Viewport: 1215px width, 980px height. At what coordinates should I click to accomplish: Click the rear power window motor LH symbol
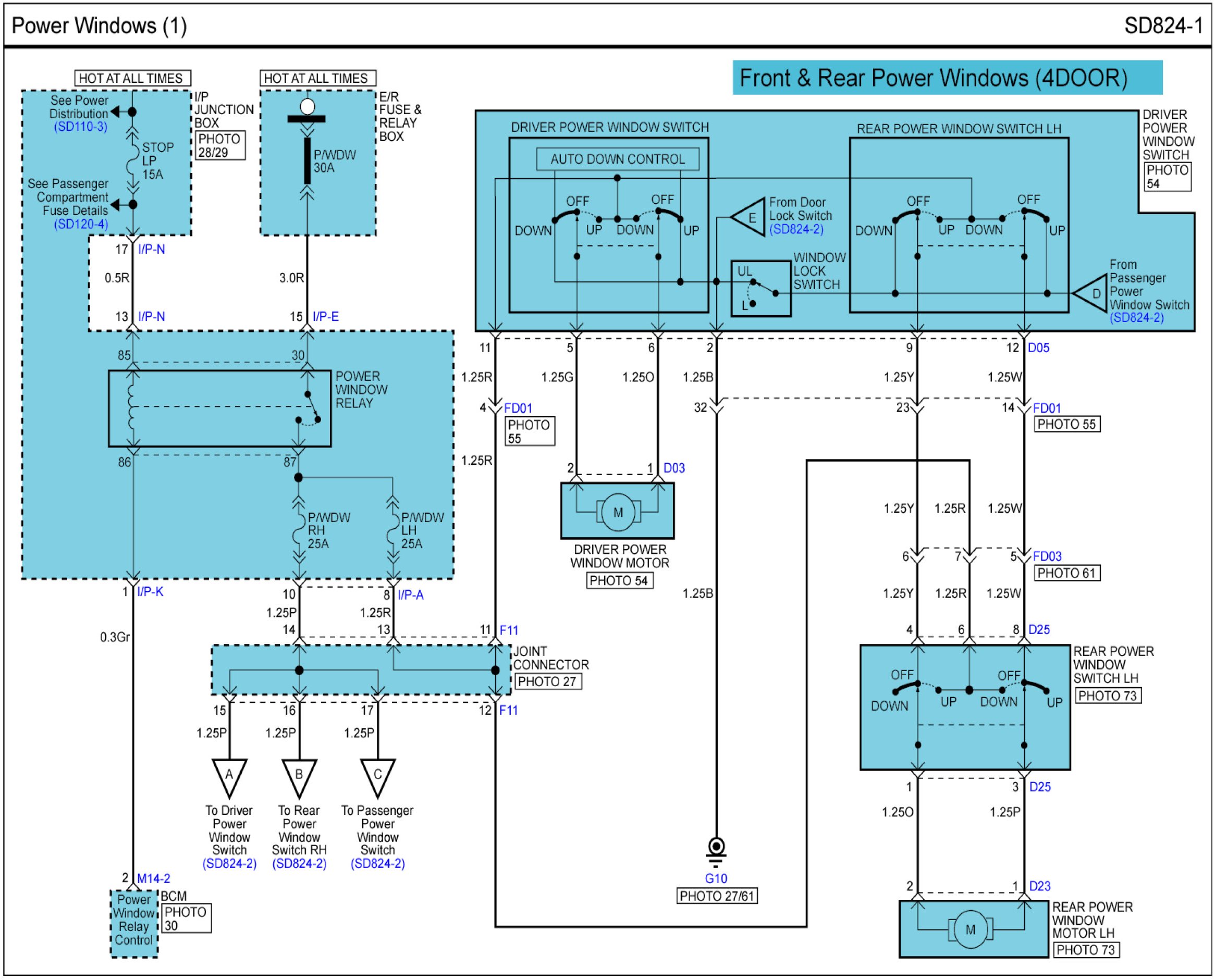[971, 930]
